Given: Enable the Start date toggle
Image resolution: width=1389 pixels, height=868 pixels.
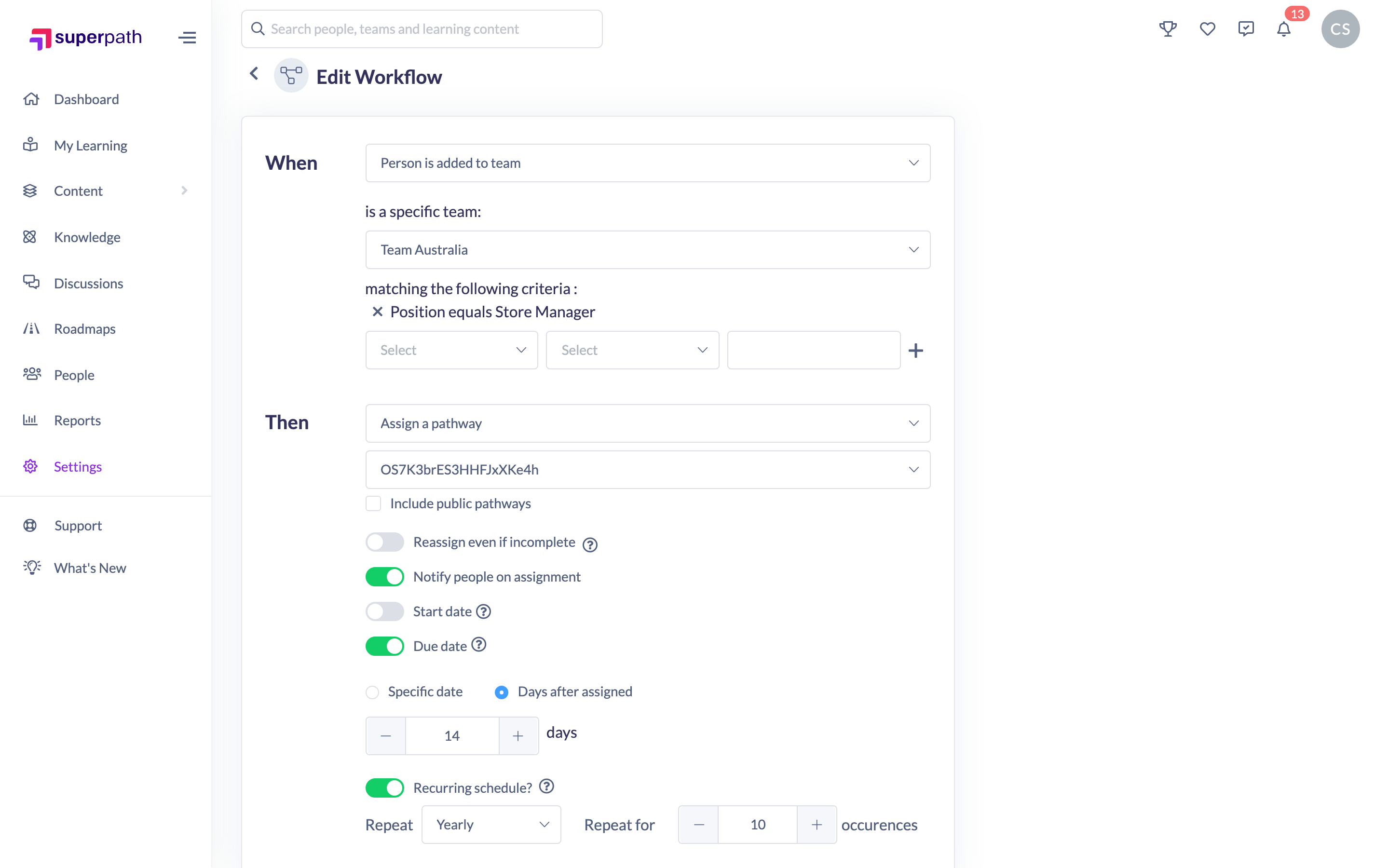Looking at the screenshot, I should [384, 611].
